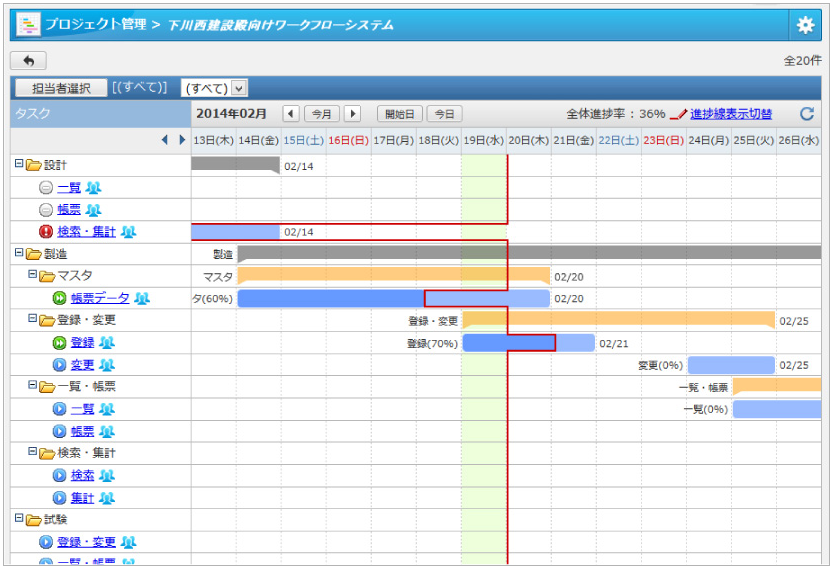Toggle progress line display (進捗線表示切替)
This screenshot has width=834, height=572.
tap(730, 114)
